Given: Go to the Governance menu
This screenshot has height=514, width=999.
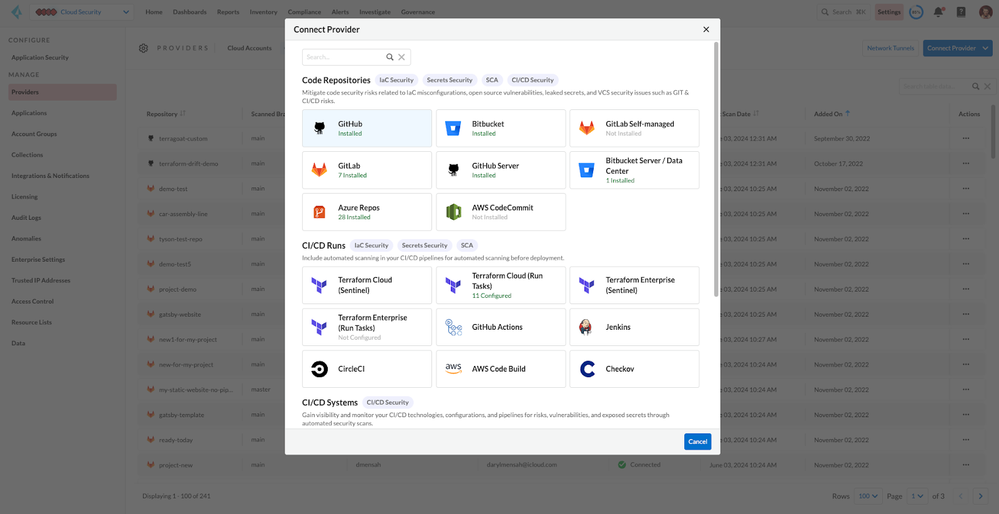Looking at the screenshot, I should point(418,12).
